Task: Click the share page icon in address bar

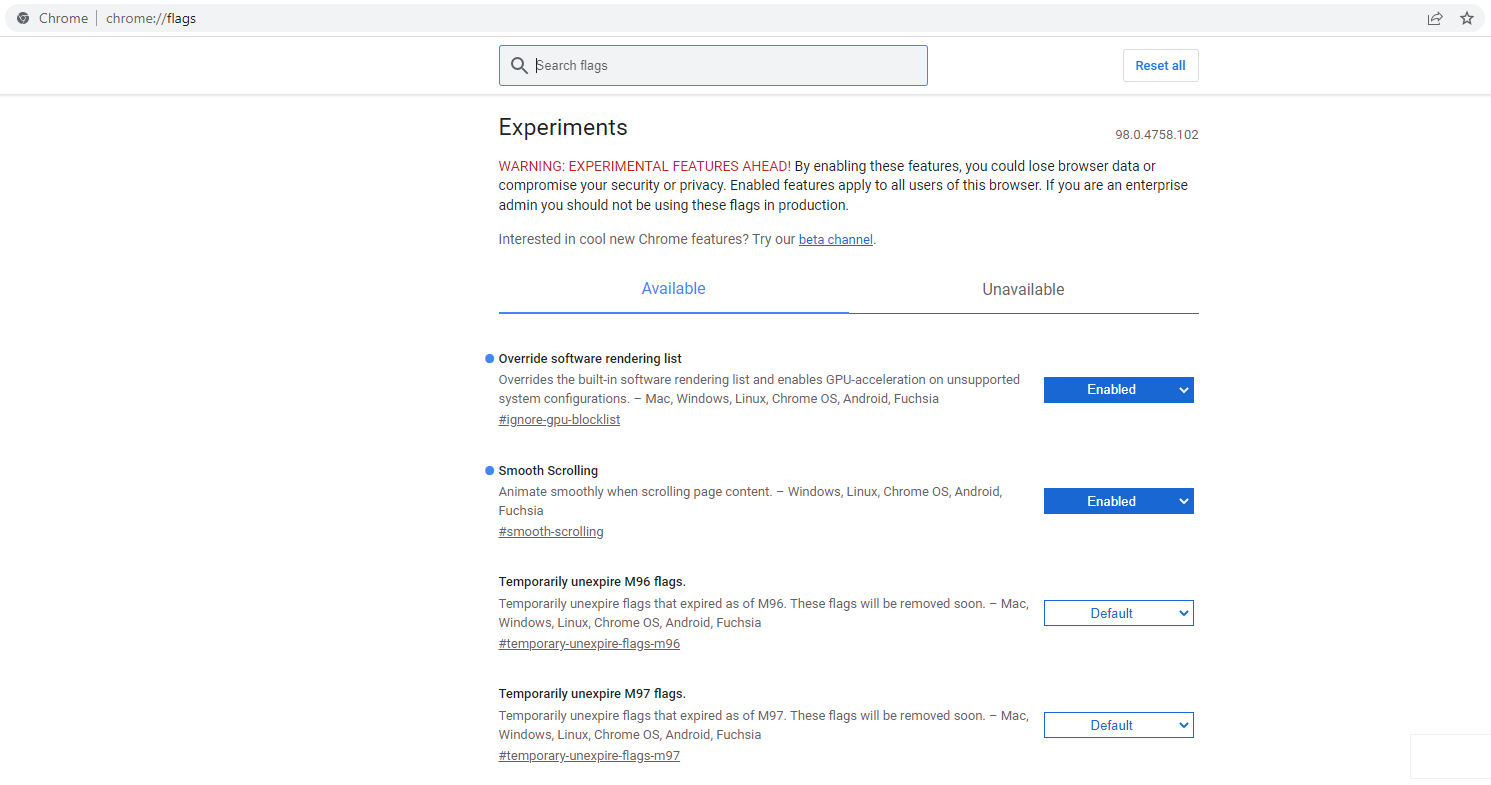Action: (x=1435, y=18)
